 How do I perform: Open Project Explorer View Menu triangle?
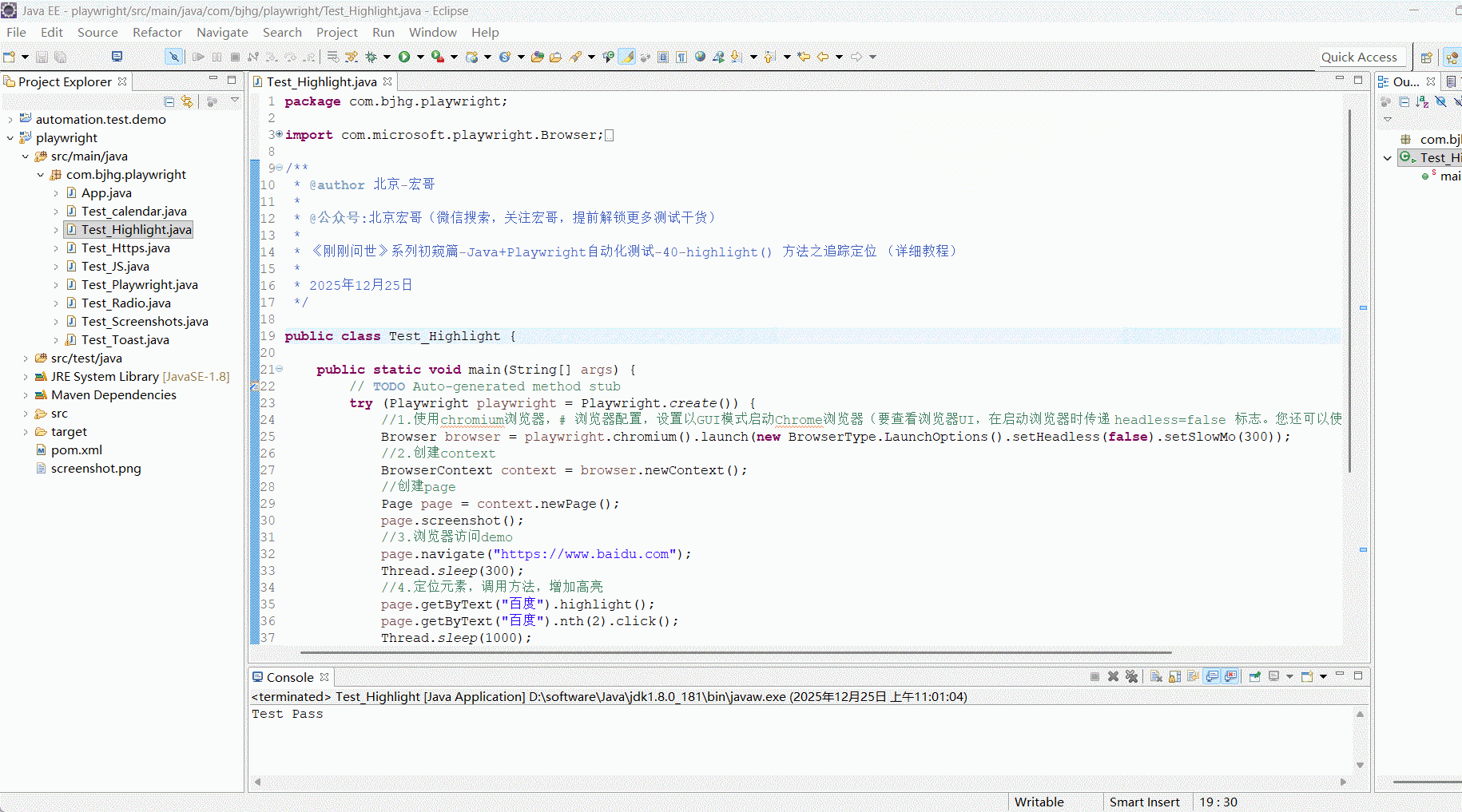tap(235, 100)
